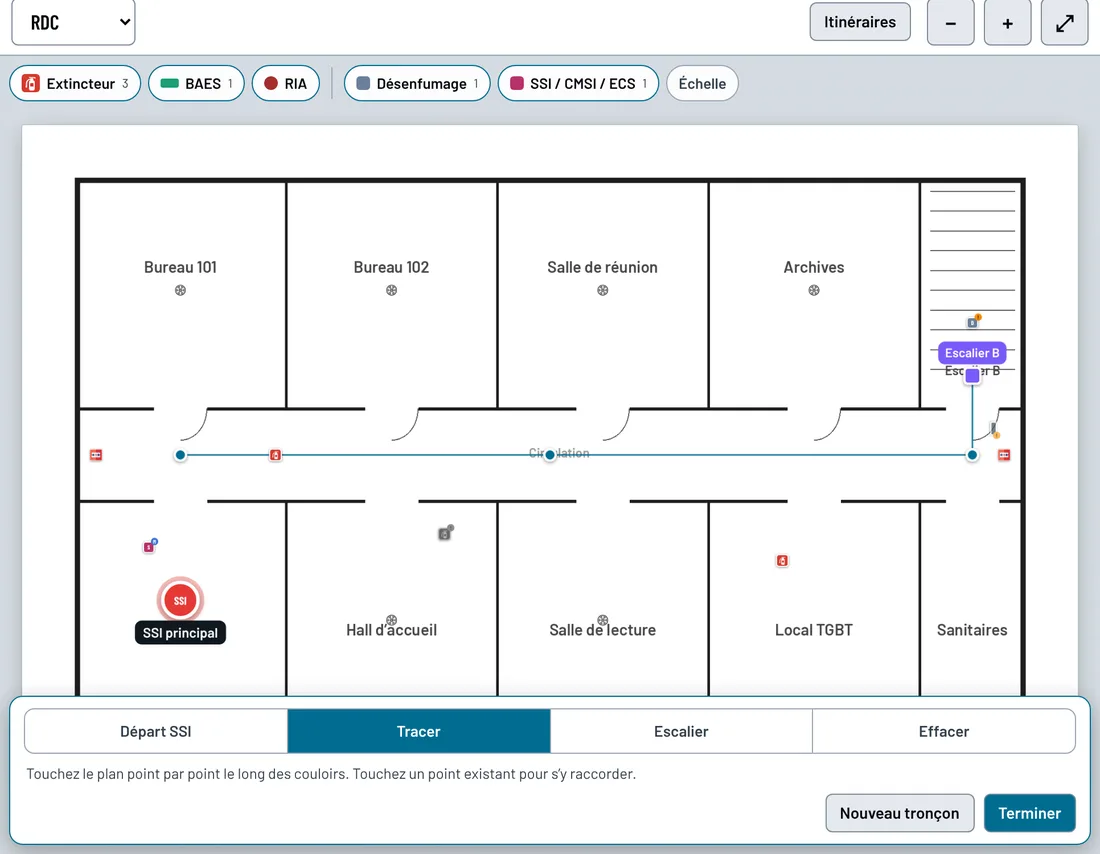
Task: Click the Nouveau tronçon button
Action: [x=899, y=813]
